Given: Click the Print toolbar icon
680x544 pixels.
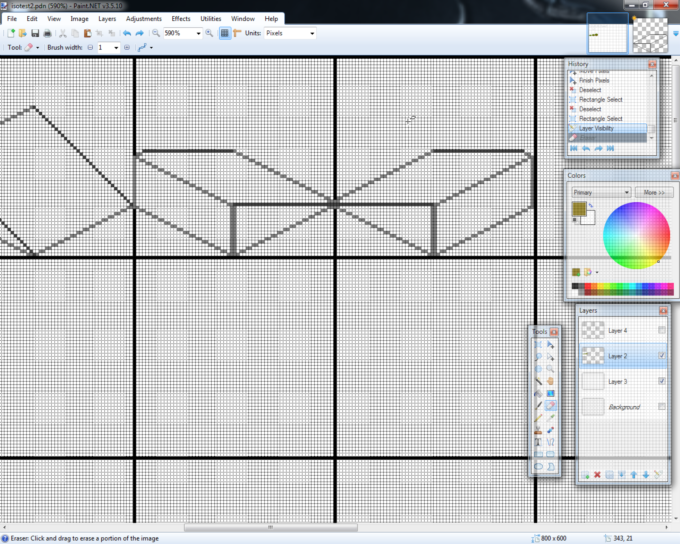Looking at the screenshot, I should 47,33.
